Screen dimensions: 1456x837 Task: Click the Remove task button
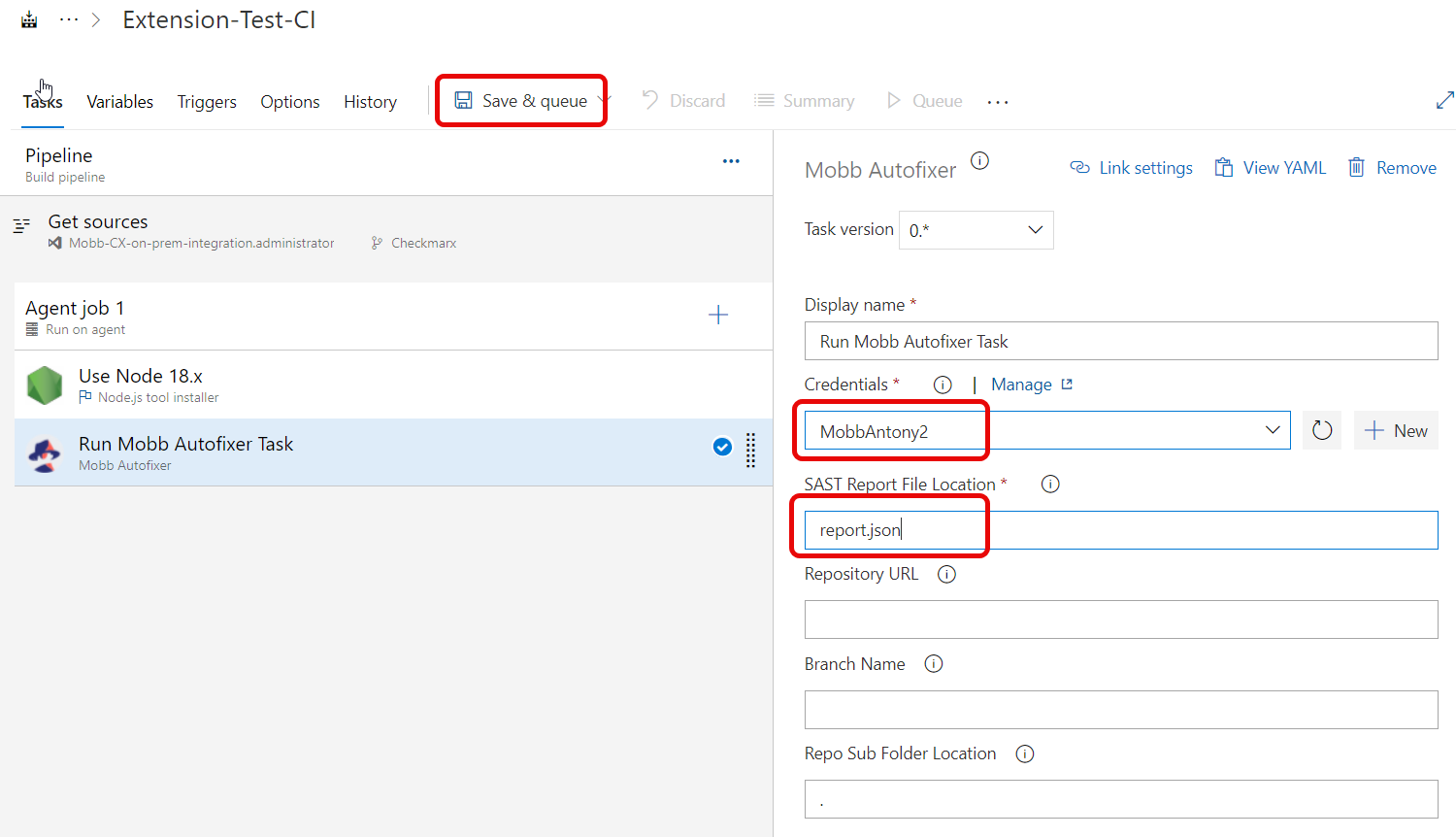click(1392, 168)
